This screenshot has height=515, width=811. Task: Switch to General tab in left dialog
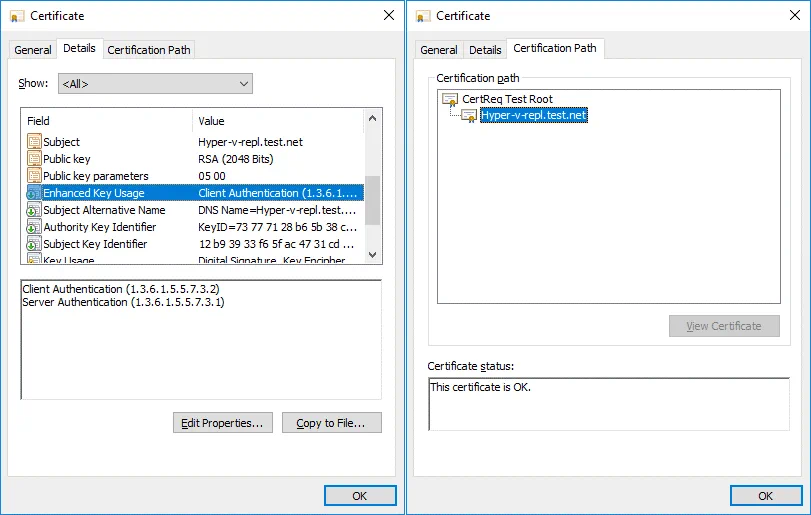[33, 50]
